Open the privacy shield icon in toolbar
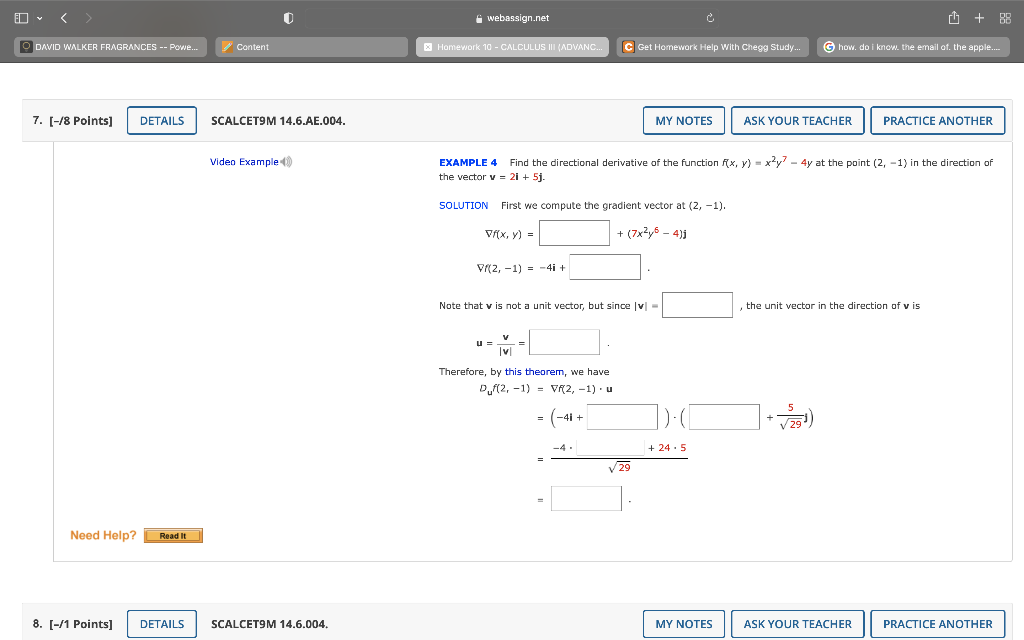This screenshot has height=640, width=1024. tap(290, 17)
